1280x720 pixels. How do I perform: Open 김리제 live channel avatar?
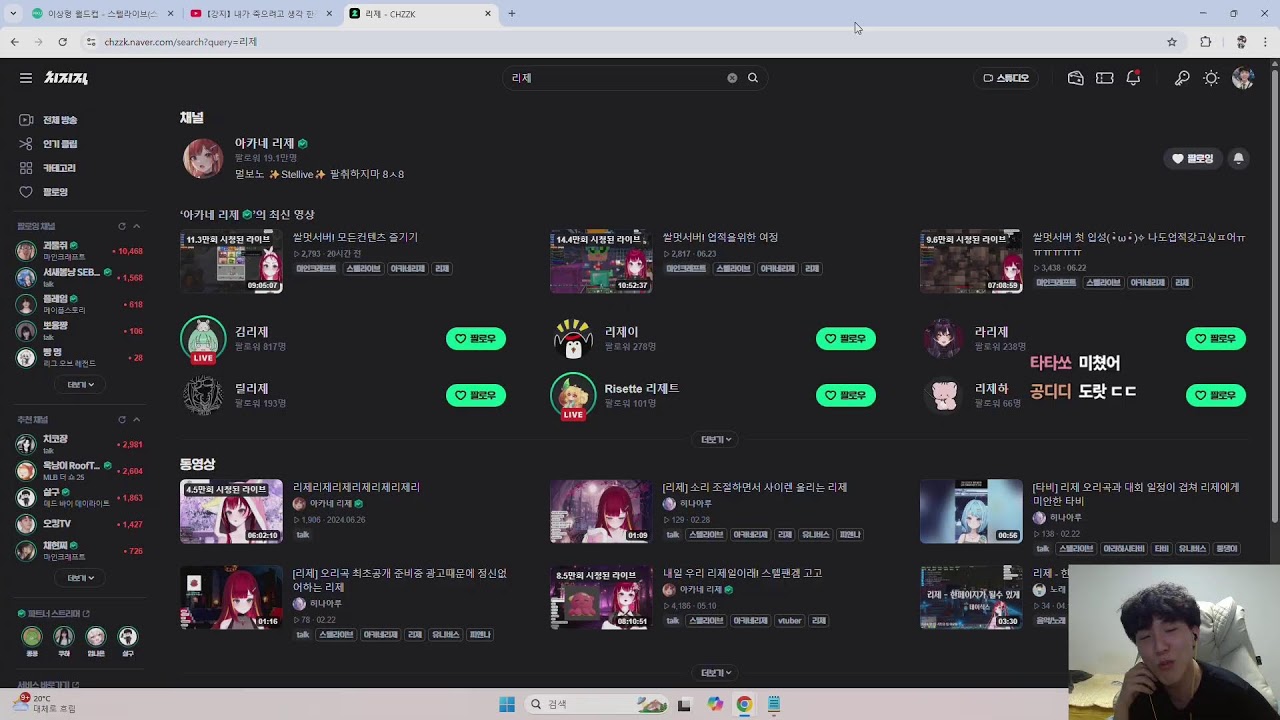point(203,339)
